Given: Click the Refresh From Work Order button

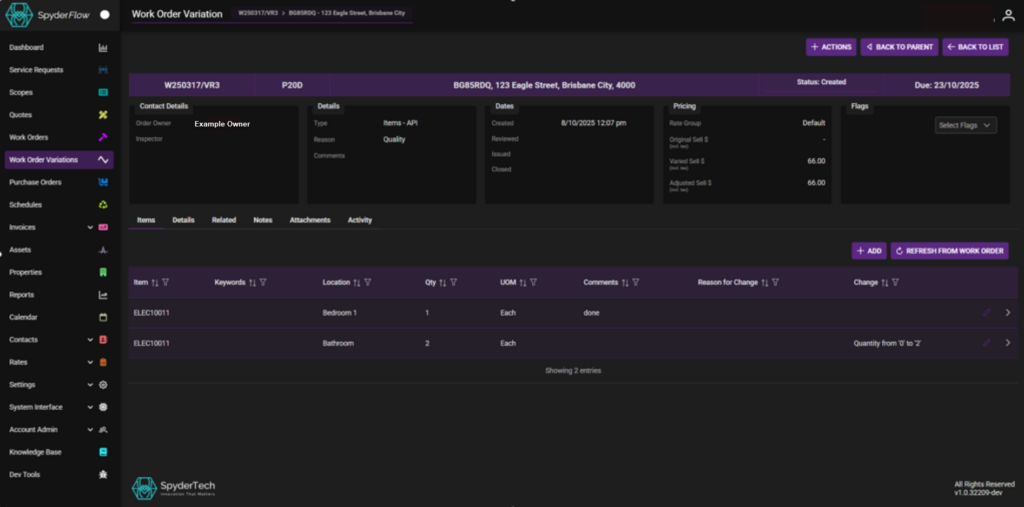Looking at the screenshot, I should coord(949,251).
